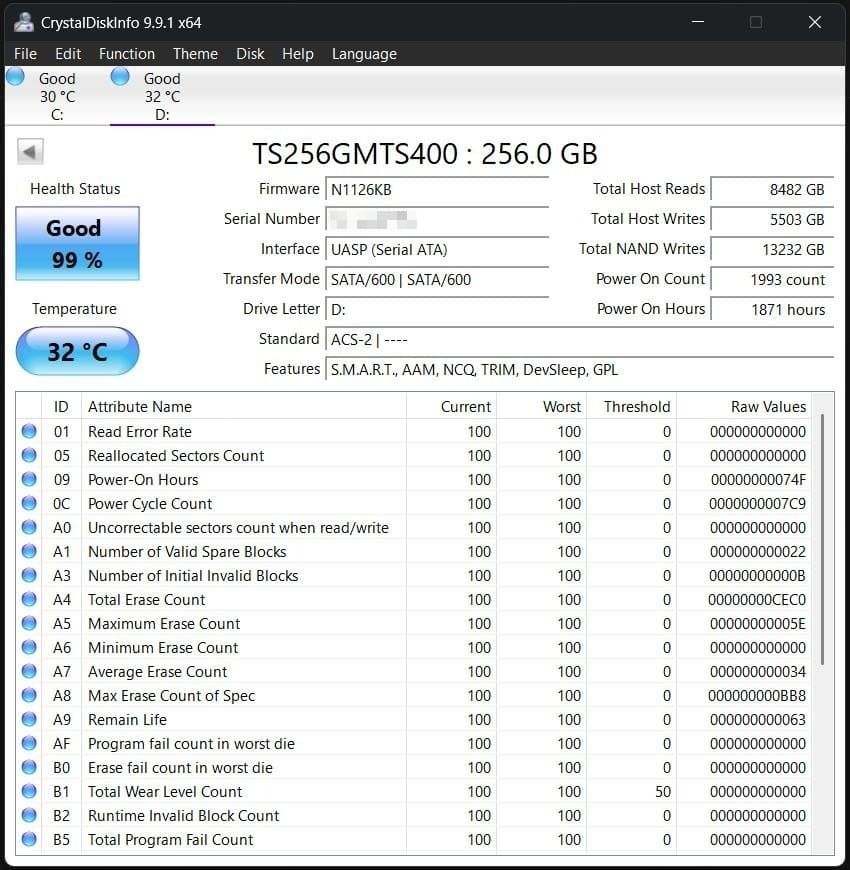
Task: Click the status orb of Read Error Rate
Action: tap(29, 431)
